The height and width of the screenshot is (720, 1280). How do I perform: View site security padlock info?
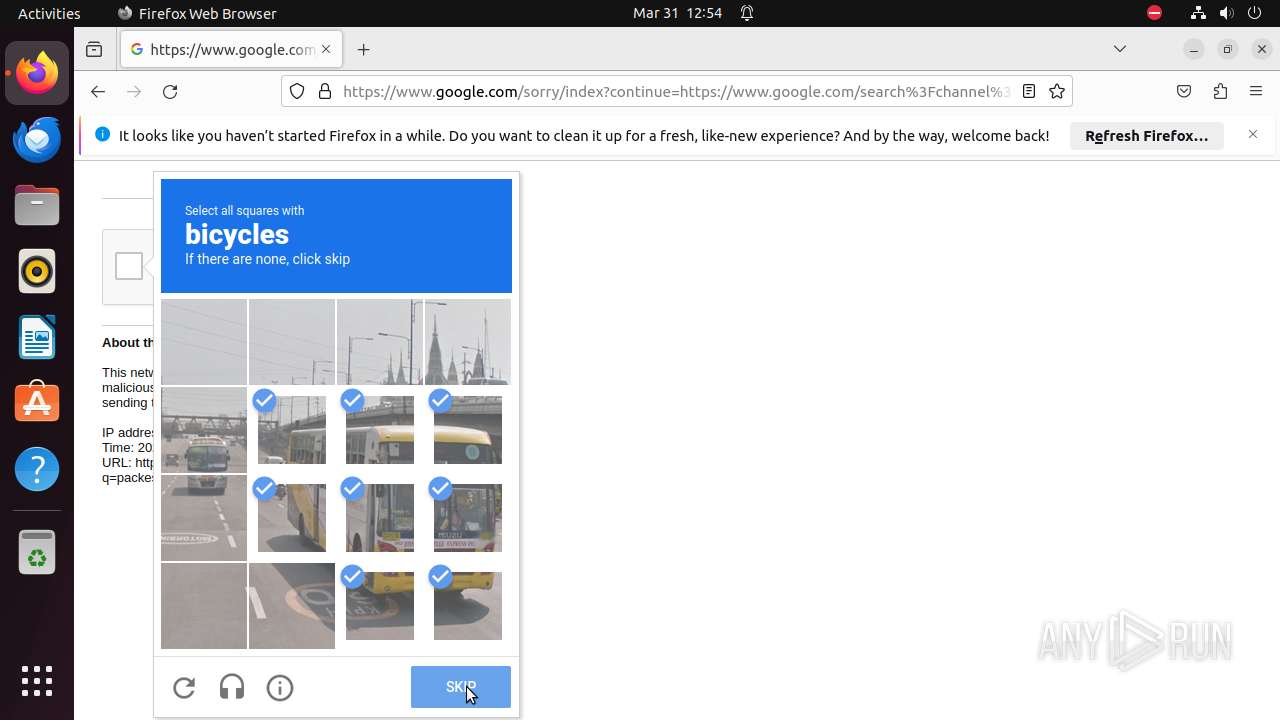click(324, 91)
